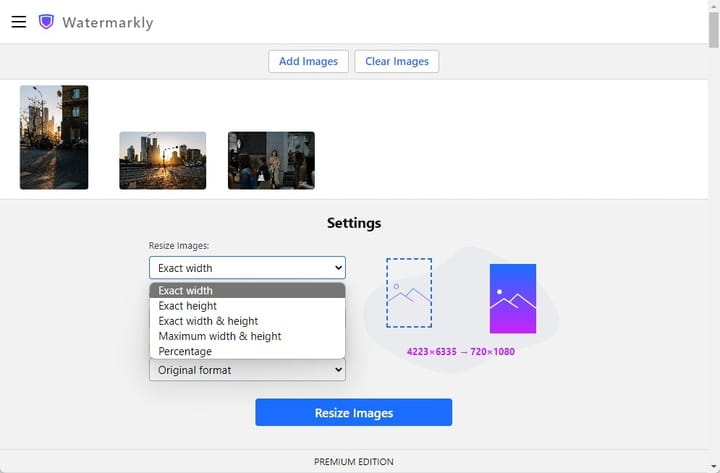Choose the Percentage option
This screenshot has height=473, width=720.
[x=247, y=351]
